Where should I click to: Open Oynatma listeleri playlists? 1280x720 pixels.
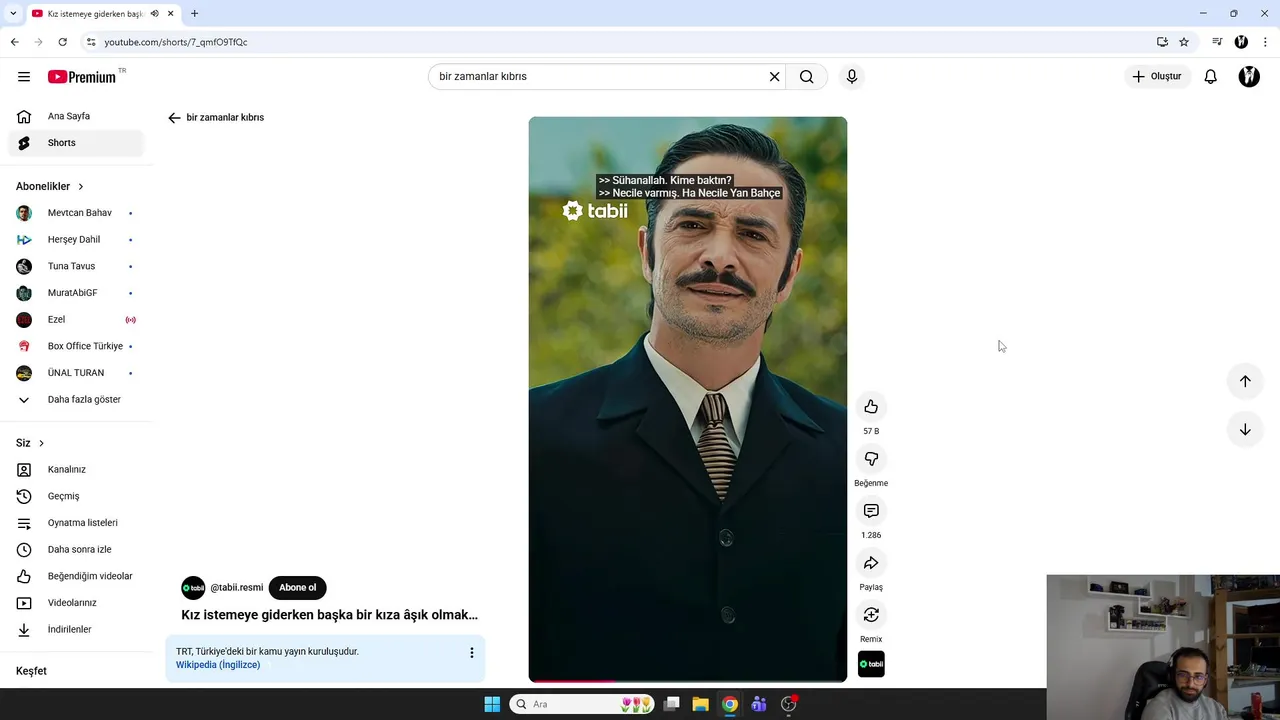pyautogui.click(x=76, y=523)
